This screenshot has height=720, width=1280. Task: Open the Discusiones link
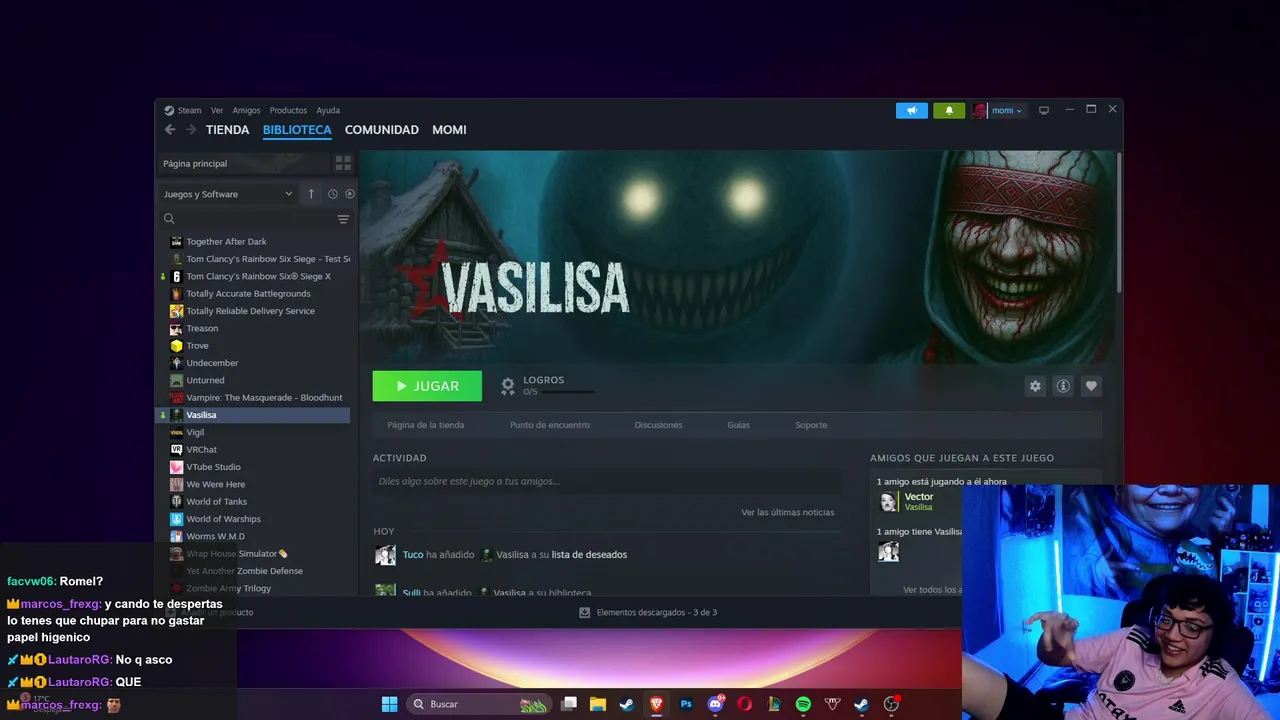click(658, 425)
